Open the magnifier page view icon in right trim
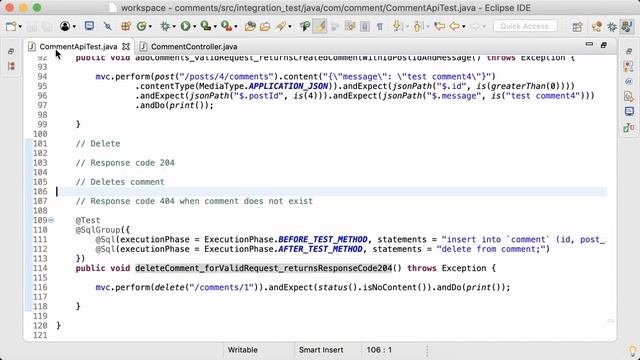Screen dimensions: 640x360 coord(629,96)
